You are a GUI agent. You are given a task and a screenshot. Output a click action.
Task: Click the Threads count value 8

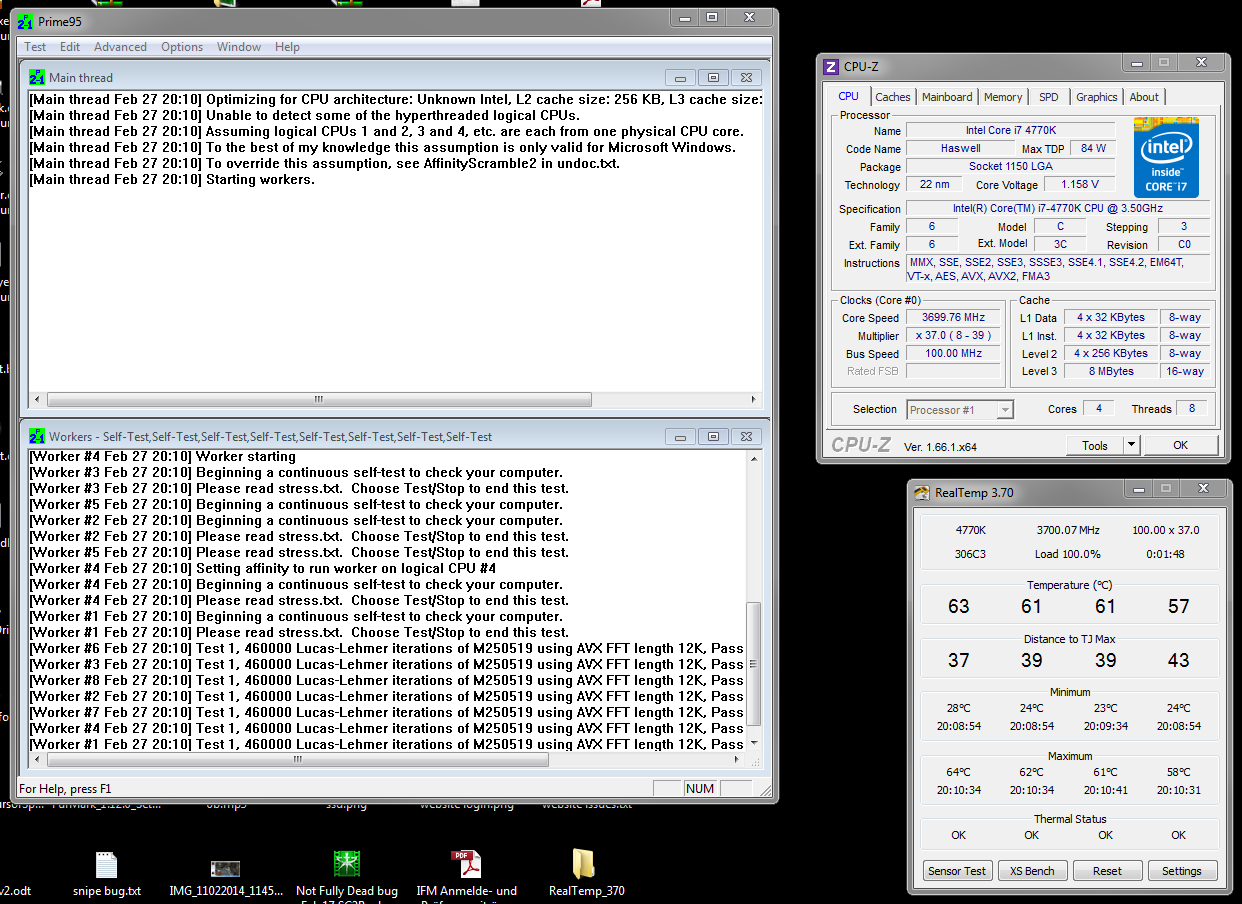coord(1191,409)
